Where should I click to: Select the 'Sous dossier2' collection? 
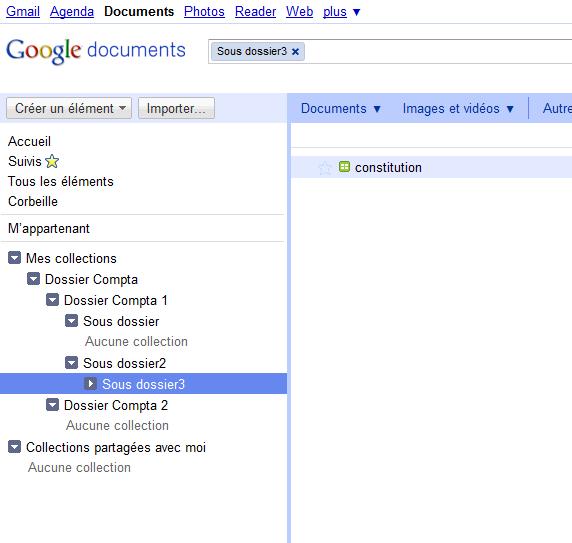(x=124, y=363)
